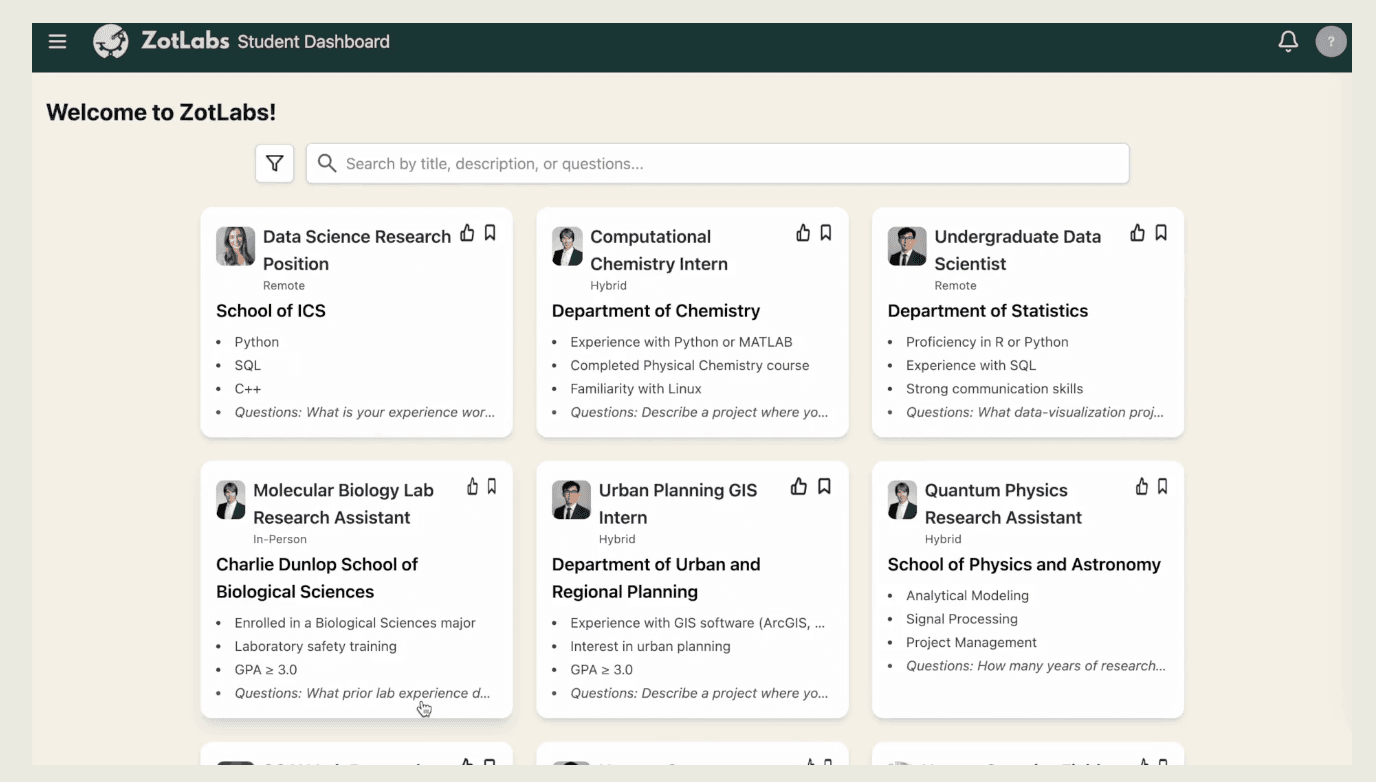This screenshot has height=782, width=1376.
Task: Bookmark the Undergraduate Data Scientist card
Action: point(1161,233)
